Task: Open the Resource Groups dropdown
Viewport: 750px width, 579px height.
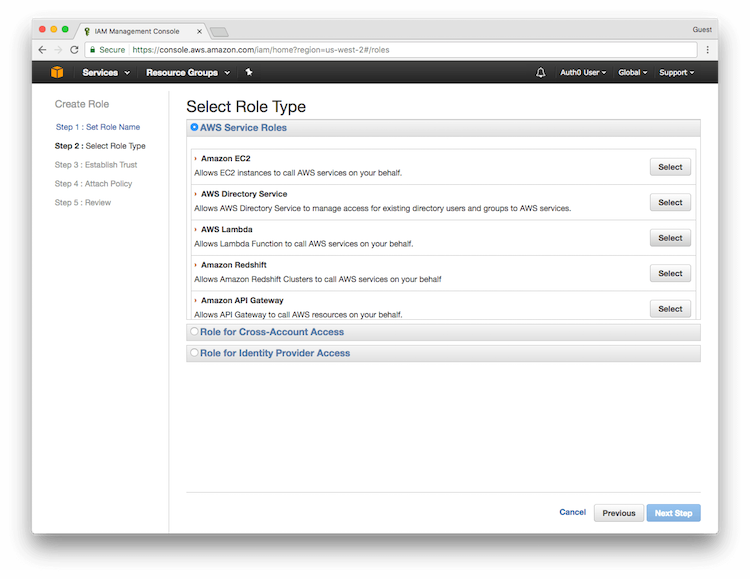Action: (x=188, y=72)
